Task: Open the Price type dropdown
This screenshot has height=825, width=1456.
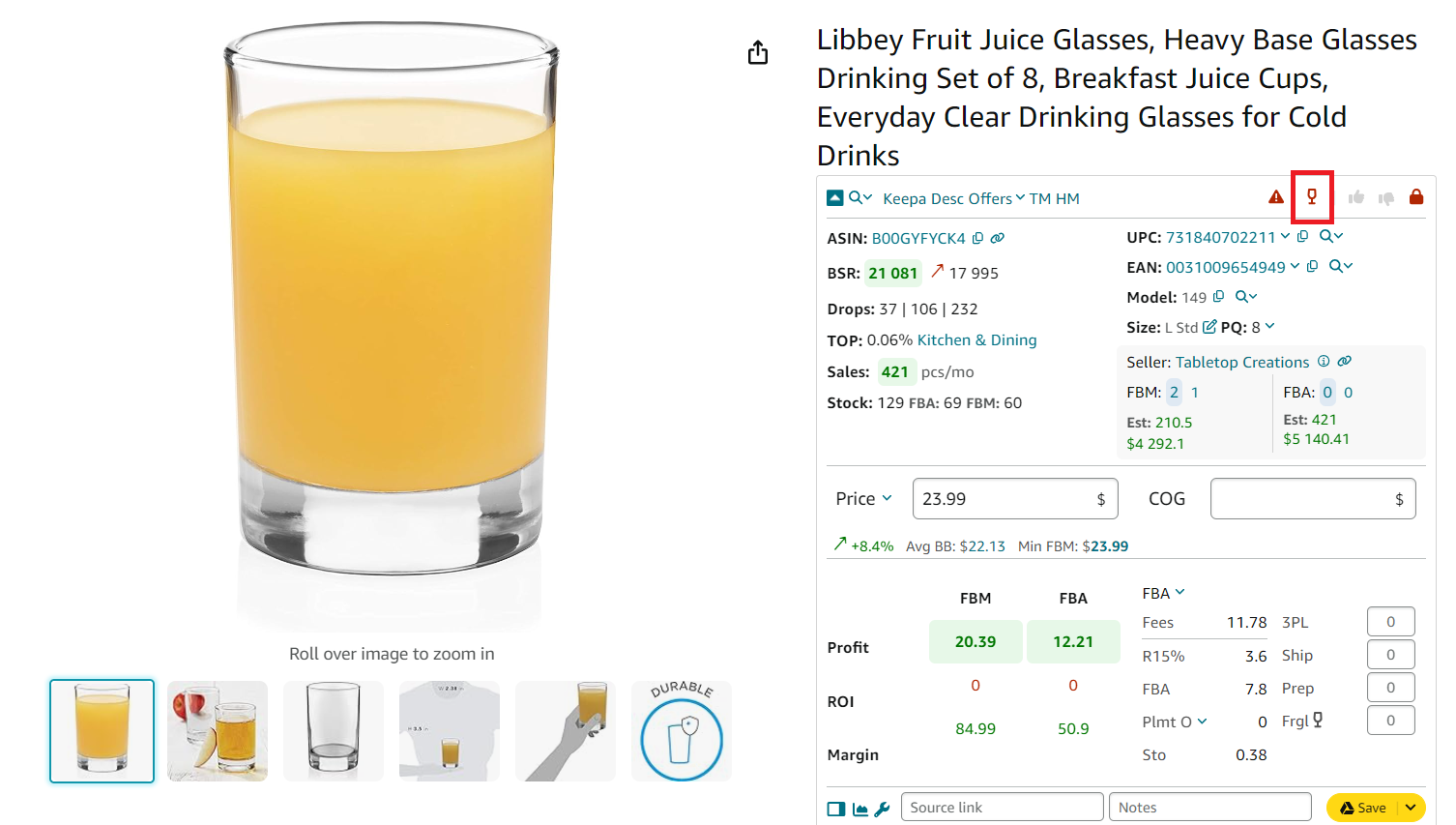Action: [x=863, y=498]
